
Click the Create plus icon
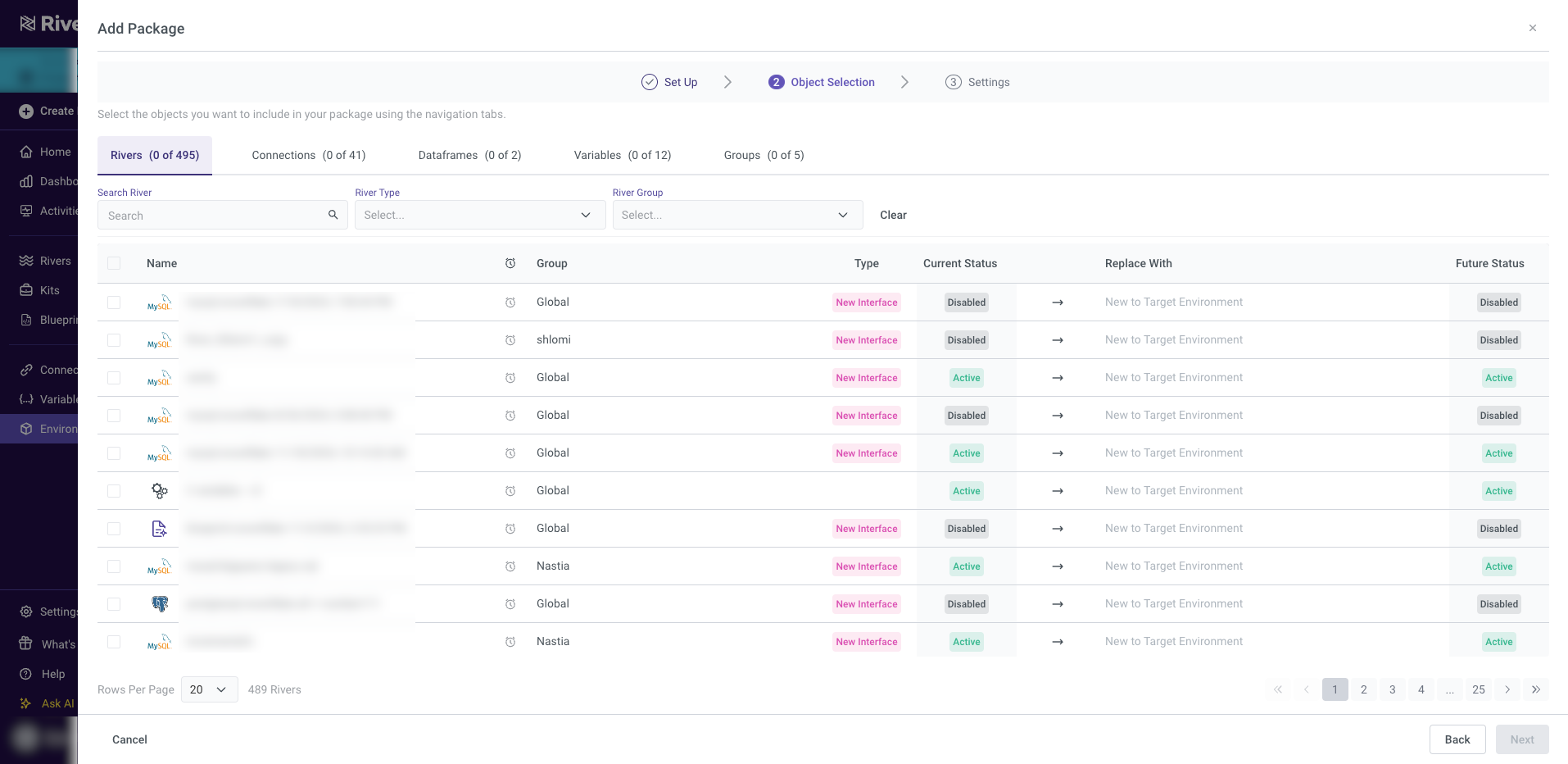26,111
